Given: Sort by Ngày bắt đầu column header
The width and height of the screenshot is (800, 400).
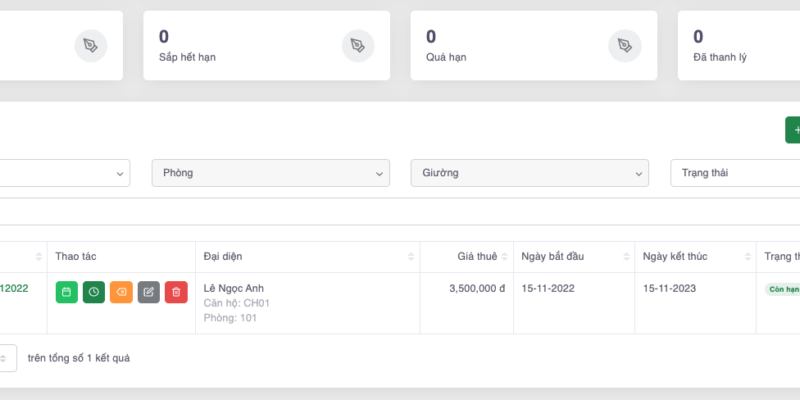Looking at the screenshot, I should pyautogui.click(x=572, y=256).
